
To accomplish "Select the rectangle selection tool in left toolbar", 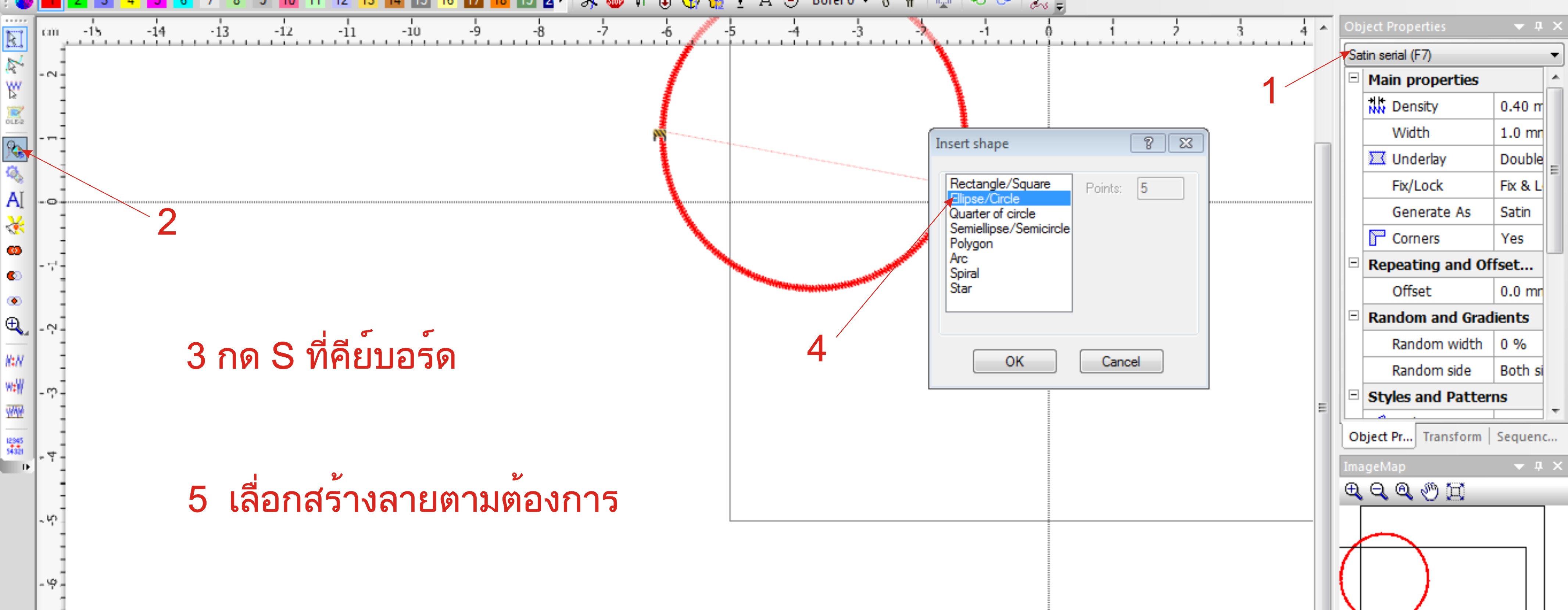I will click(14, 39).
